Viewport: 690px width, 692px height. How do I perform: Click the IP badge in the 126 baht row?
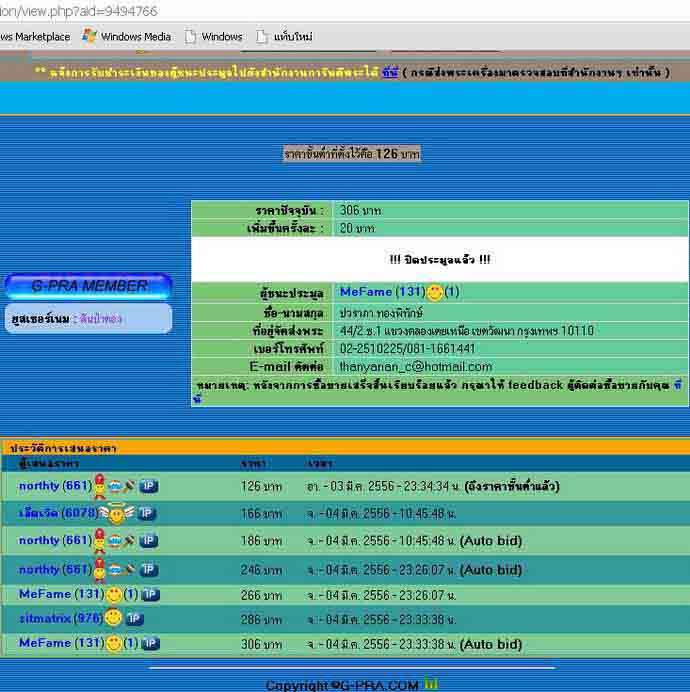click(x=148, y=486)
